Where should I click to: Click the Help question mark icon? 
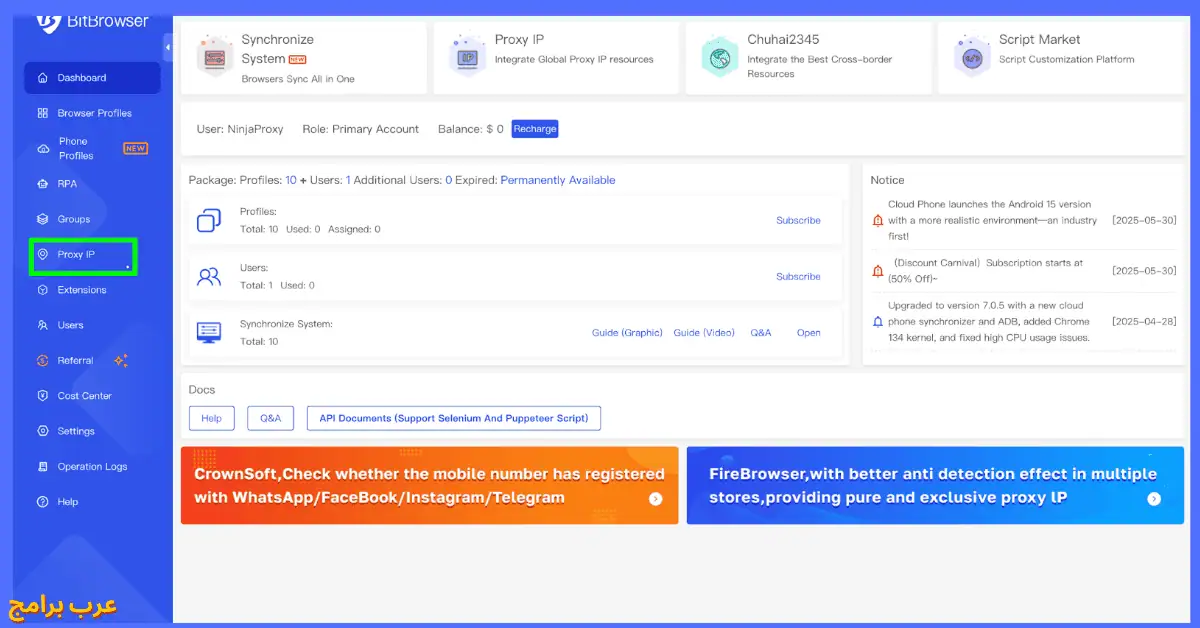point(42,502)
